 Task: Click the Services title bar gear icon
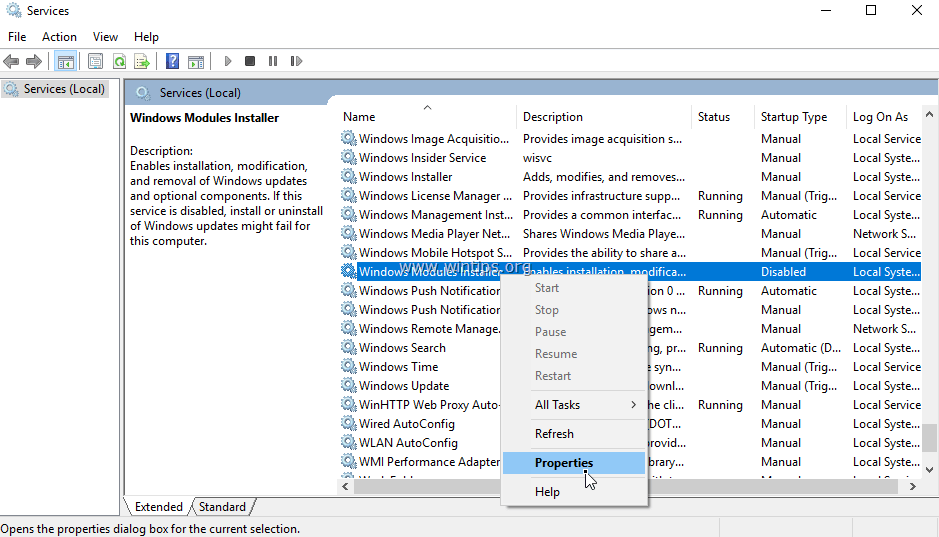click(13, 11)
